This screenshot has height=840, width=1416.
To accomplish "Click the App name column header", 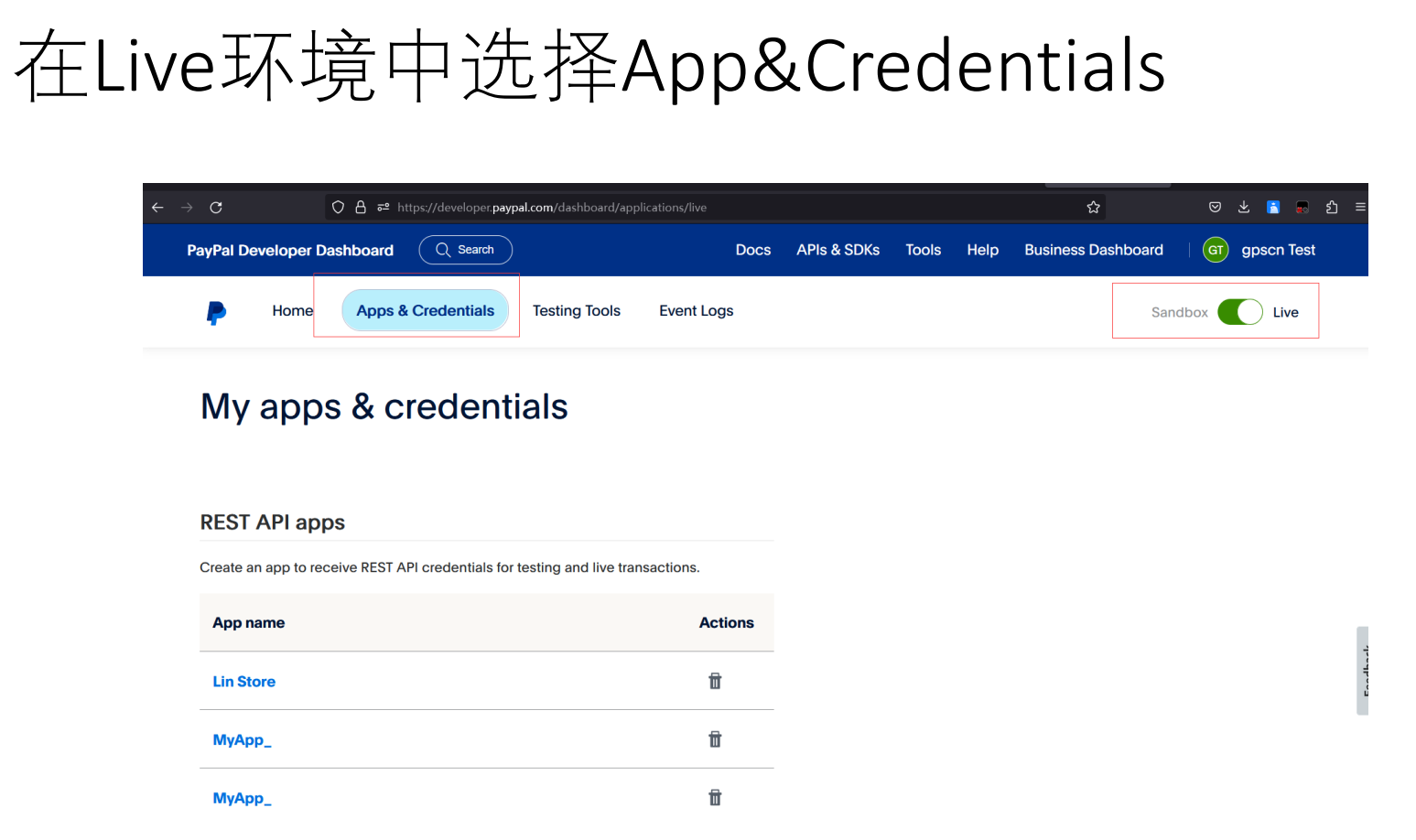I will (x=248, y=622).
